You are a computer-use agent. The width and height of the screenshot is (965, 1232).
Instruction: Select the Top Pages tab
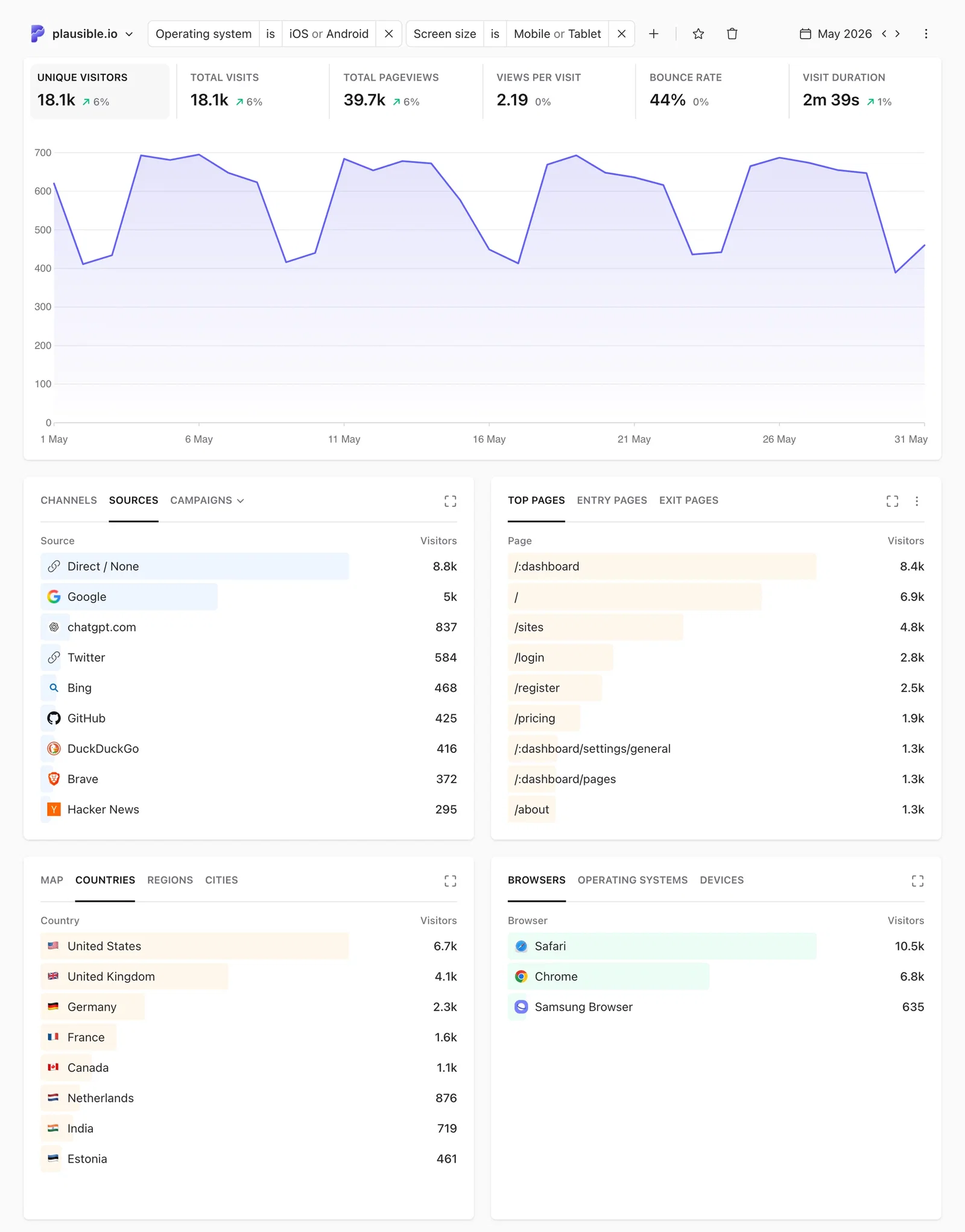(x=536, y=500)
